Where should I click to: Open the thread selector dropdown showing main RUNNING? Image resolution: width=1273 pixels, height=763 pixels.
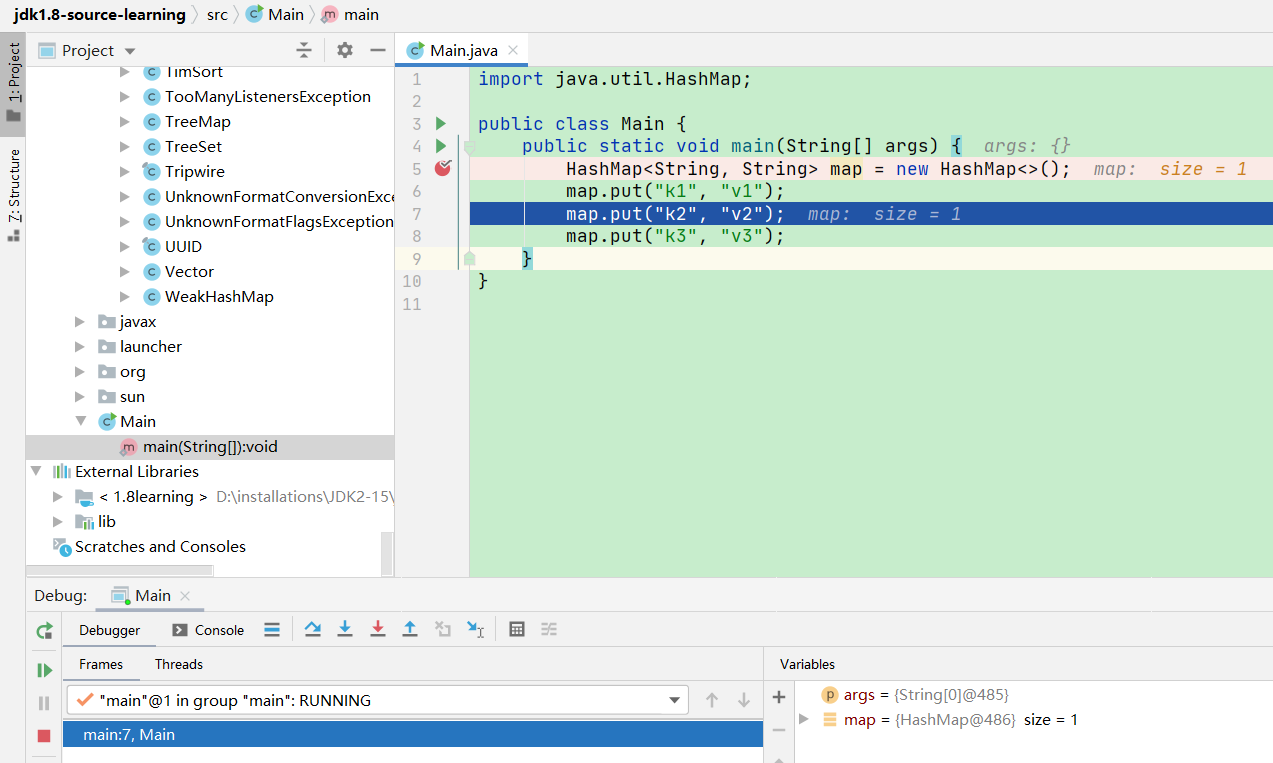(x=673, y=700)
